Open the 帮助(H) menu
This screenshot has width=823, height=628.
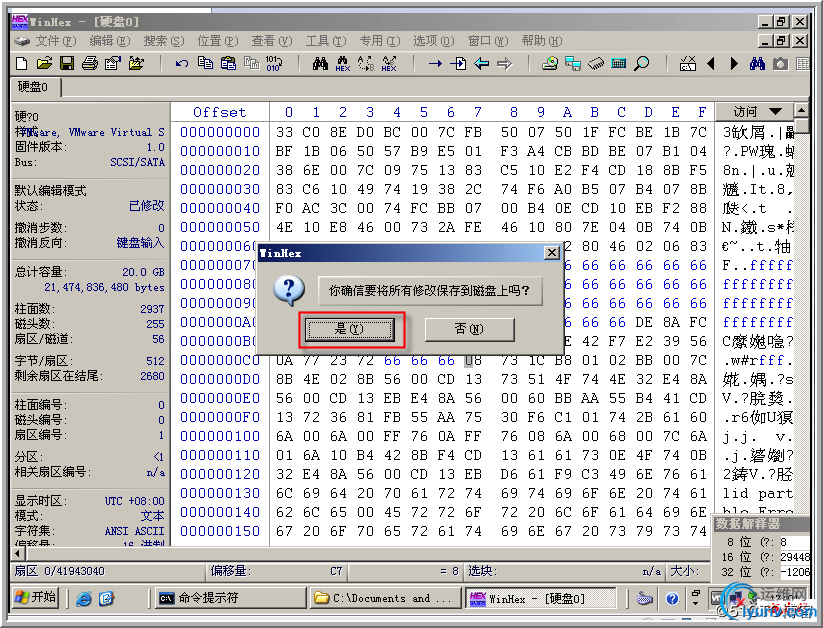coord(542,41)
